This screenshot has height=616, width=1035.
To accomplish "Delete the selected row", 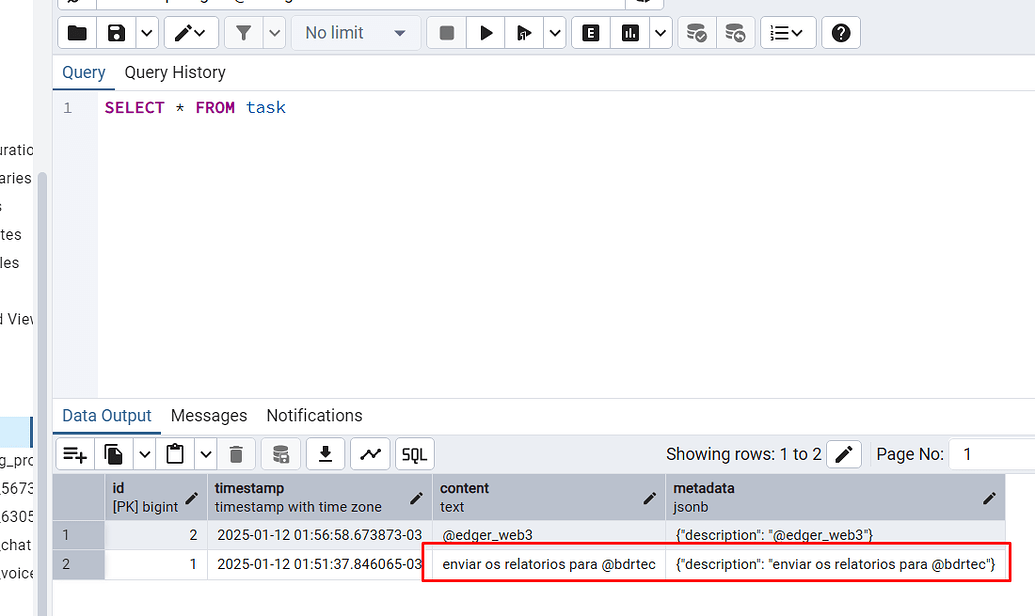I will point(236,453).
